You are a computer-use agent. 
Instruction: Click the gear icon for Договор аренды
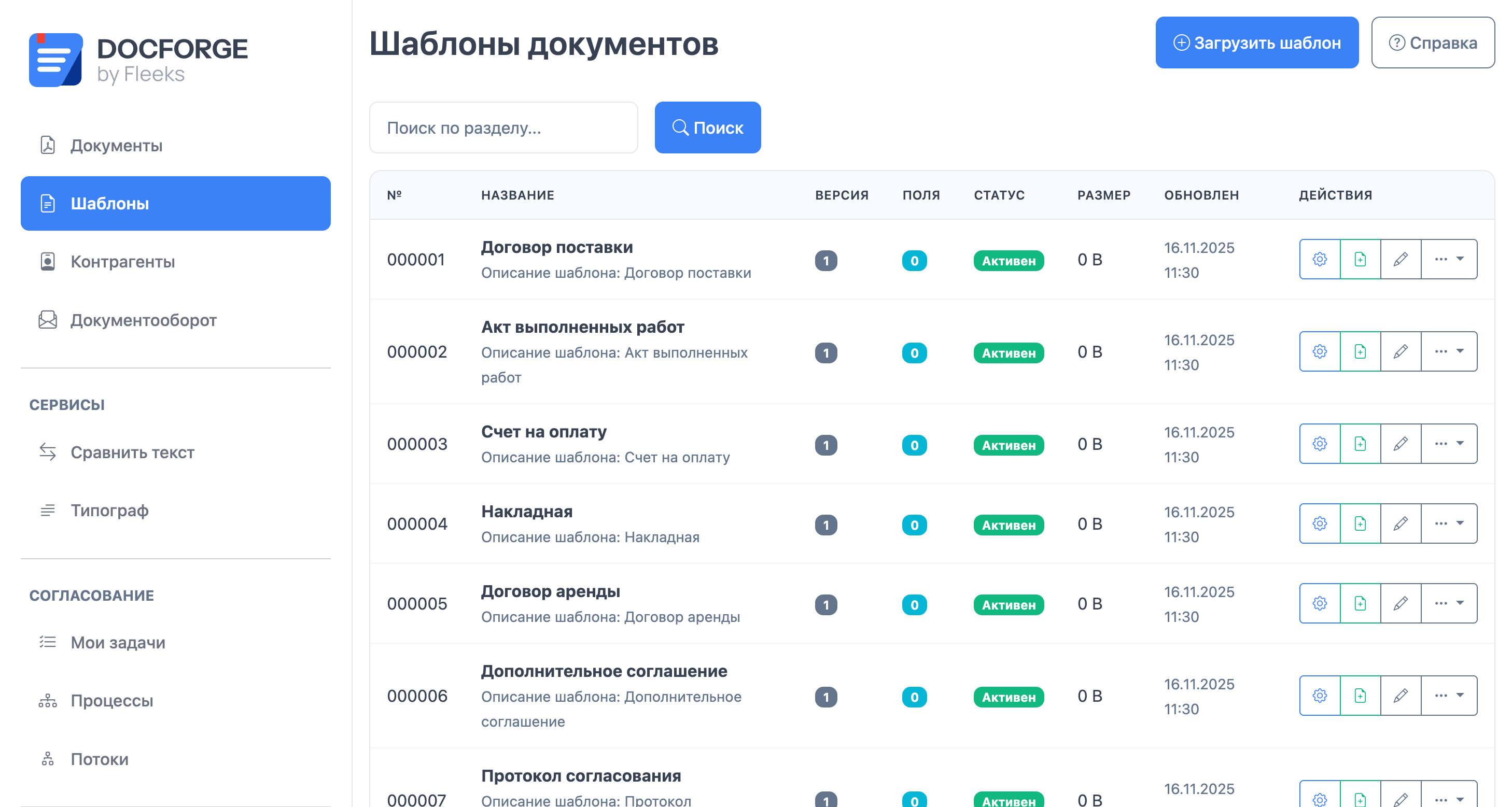tap(1320, 603)
